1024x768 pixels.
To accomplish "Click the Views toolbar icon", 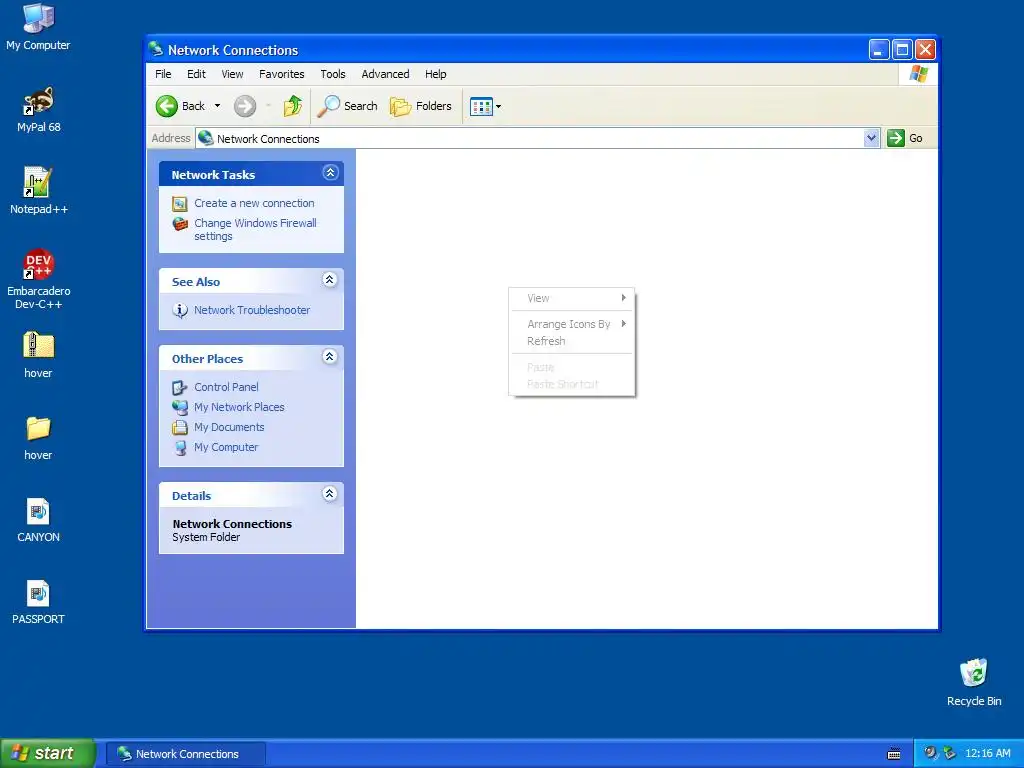I will pyautogui.click(x=481, y=106).
